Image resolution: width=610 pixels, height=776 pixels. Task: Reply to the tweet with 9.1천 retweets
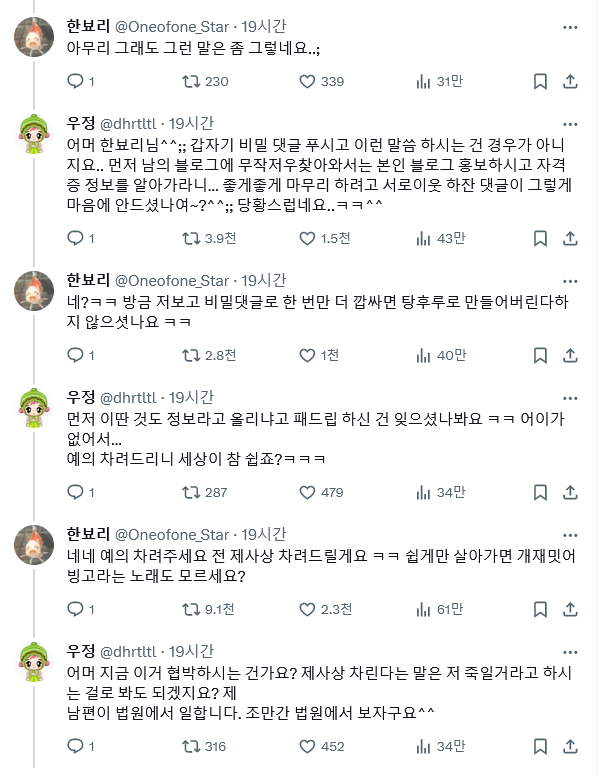click(76, 609)
